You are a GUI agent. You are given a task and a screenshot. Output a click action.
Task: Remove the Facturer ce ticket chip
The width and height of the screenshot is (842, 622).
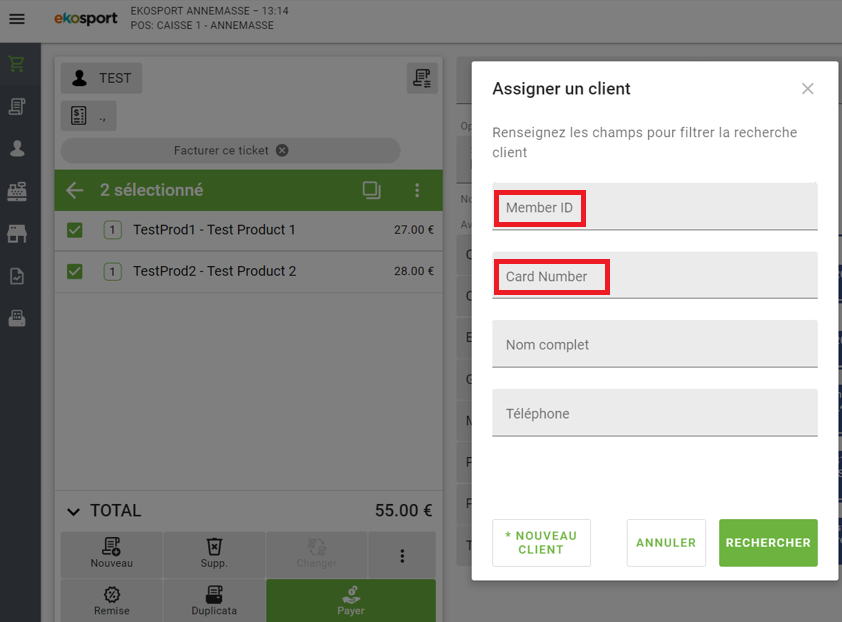point(282,150)
